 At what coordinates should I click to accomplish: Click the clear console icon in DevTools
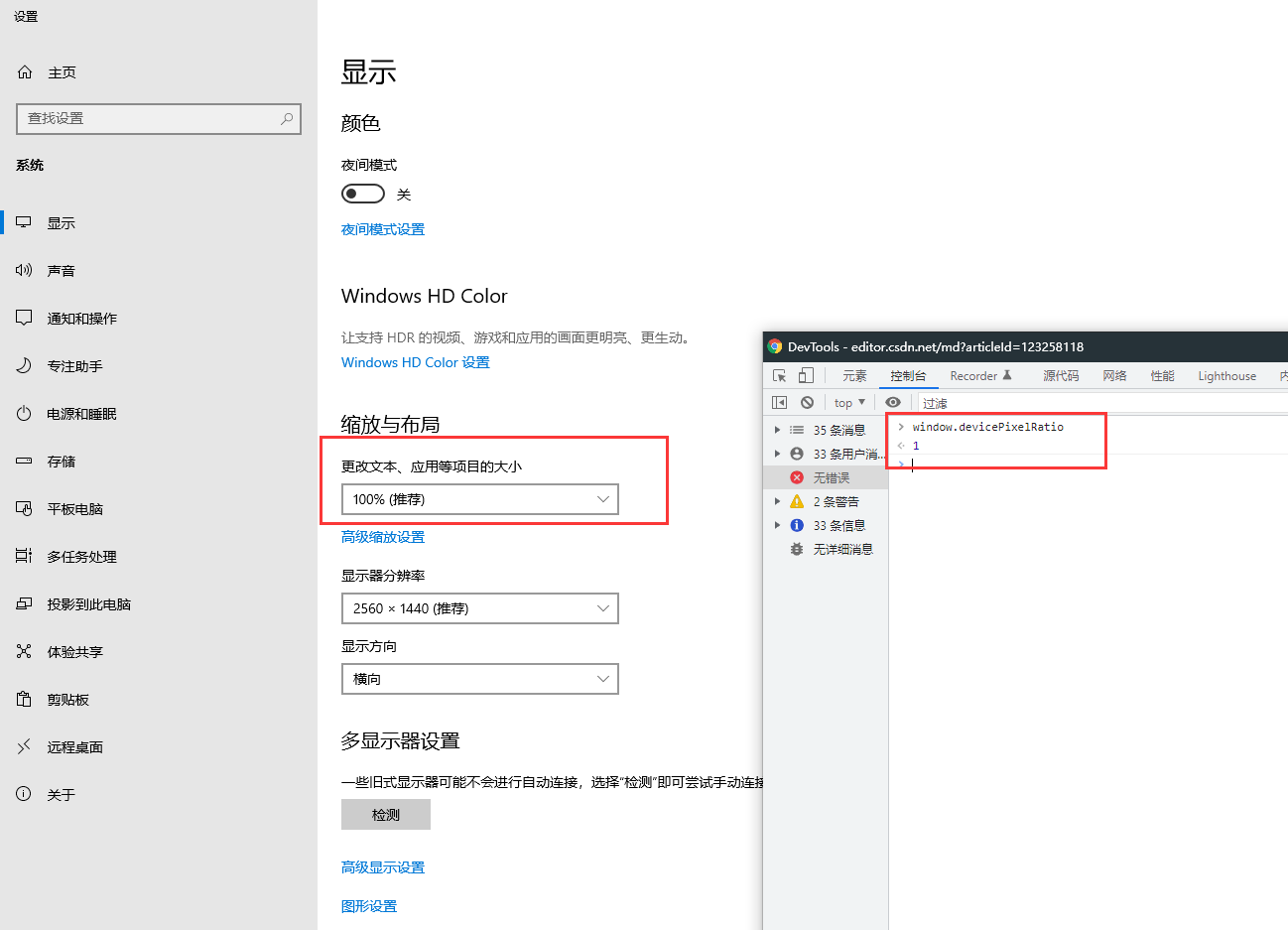pyautogui.click(x=807, y=402)
